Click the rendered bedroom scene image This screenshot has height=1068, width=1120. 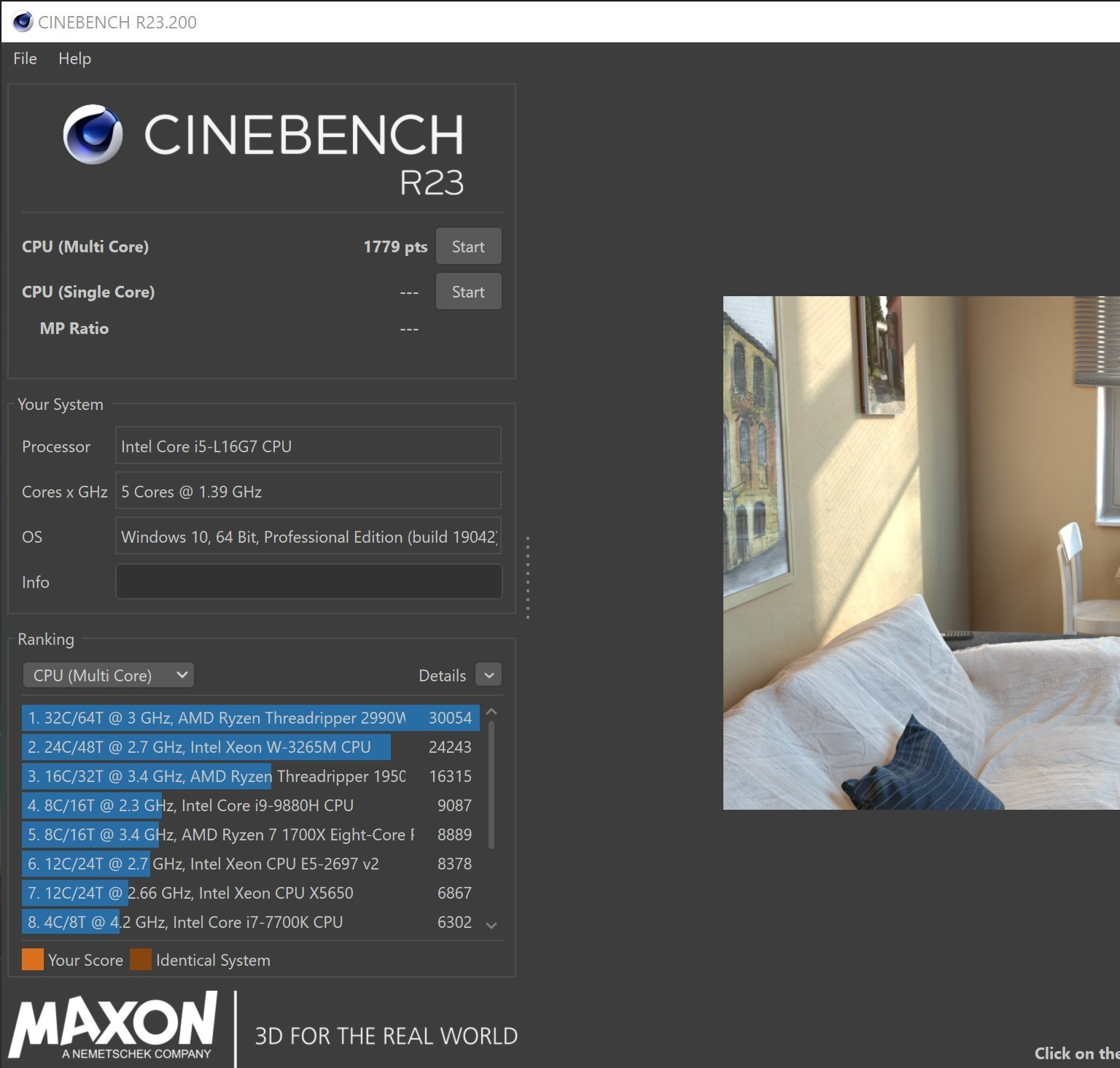click(x=922, y=552)
